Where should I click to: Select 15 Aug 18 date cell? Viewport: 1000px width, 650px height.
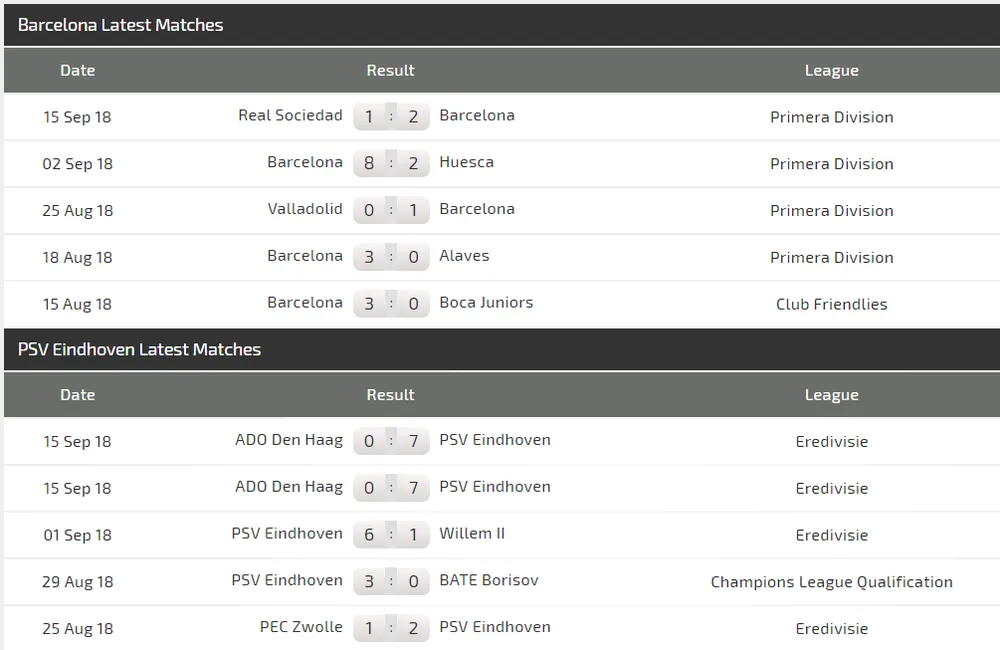(77, 304)
